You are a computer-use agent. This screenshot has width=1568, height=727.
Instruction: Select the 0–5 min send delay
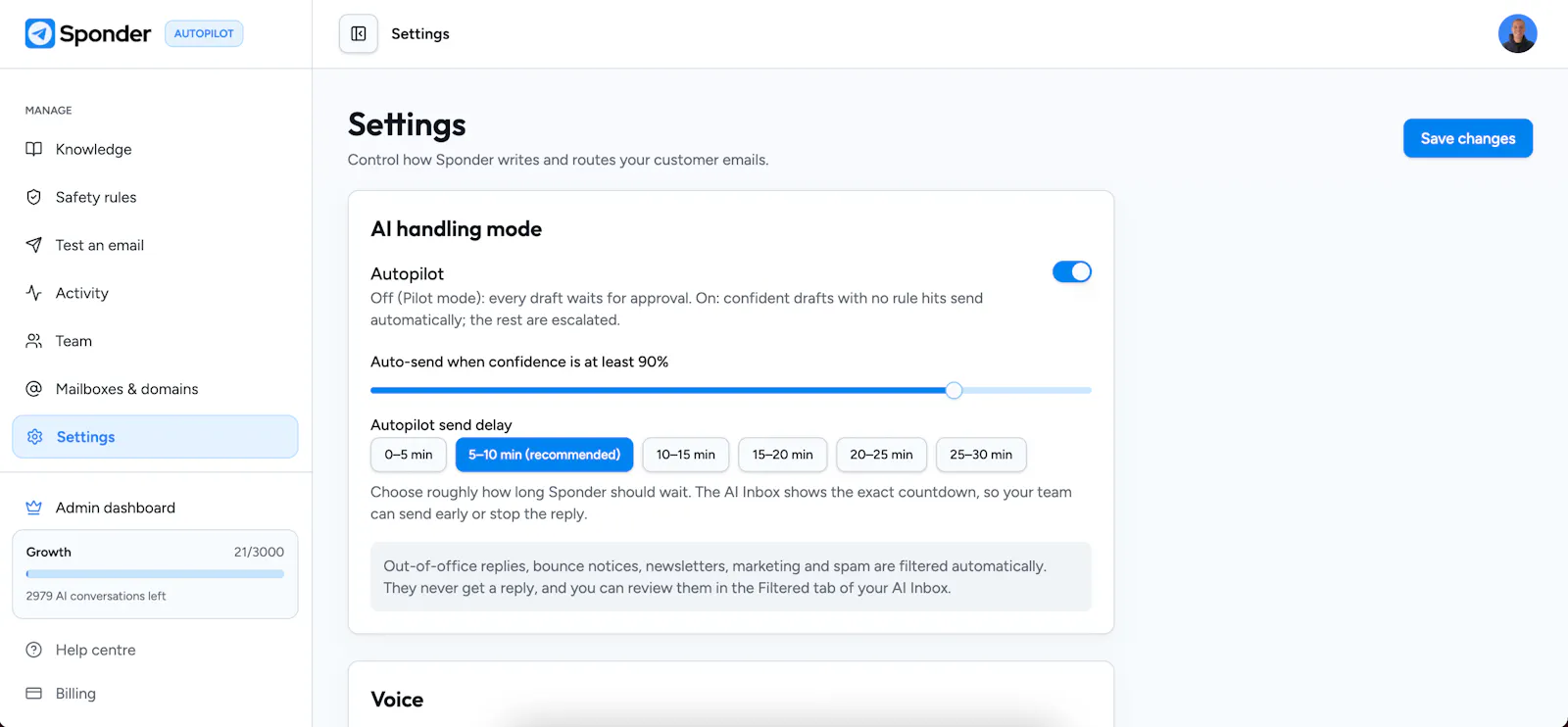click(x=409, y=455)
